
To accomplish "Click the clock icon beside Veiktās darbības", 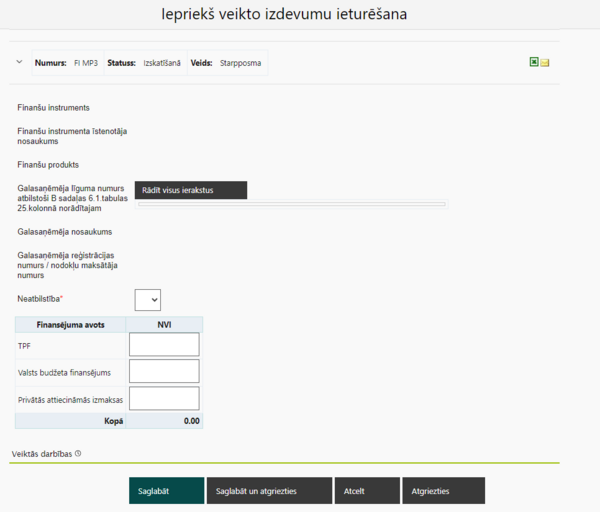I will (x=78, y=453).
